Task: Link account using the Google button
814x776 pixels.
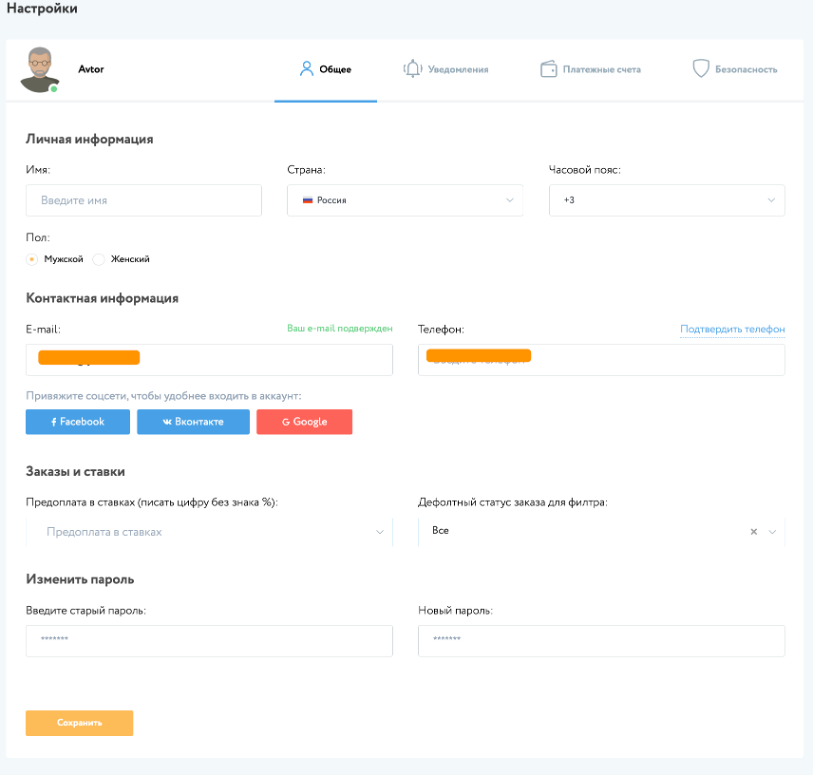Action: coord(304,422)
